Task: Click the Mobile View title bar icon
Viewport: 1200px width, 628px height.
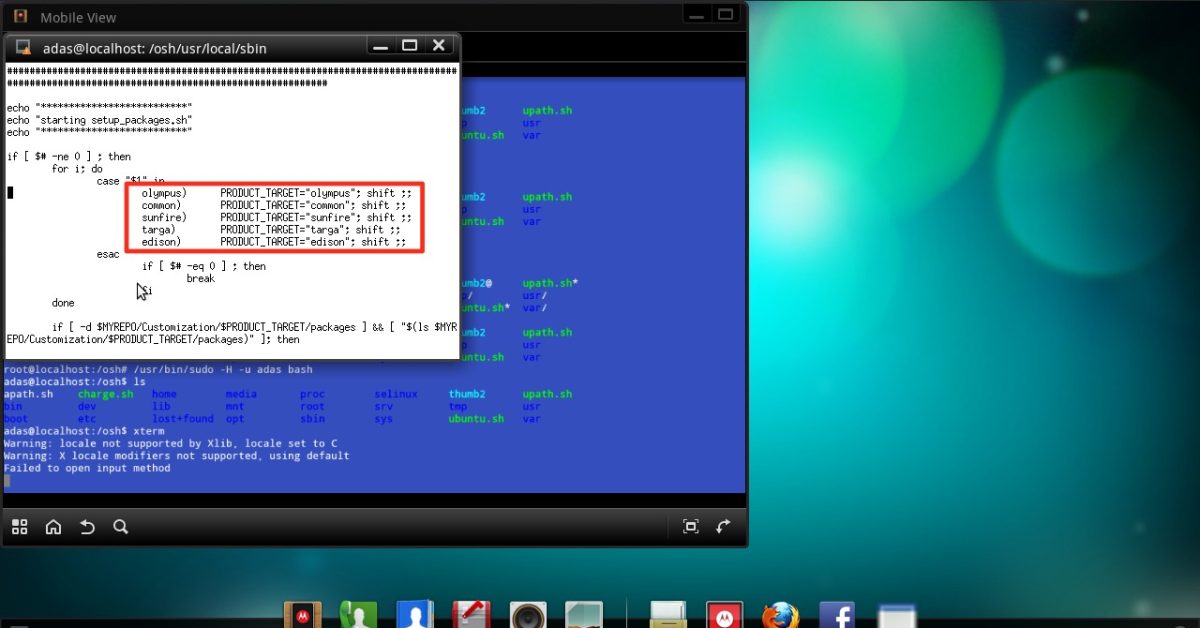Action: coord(20,16)
